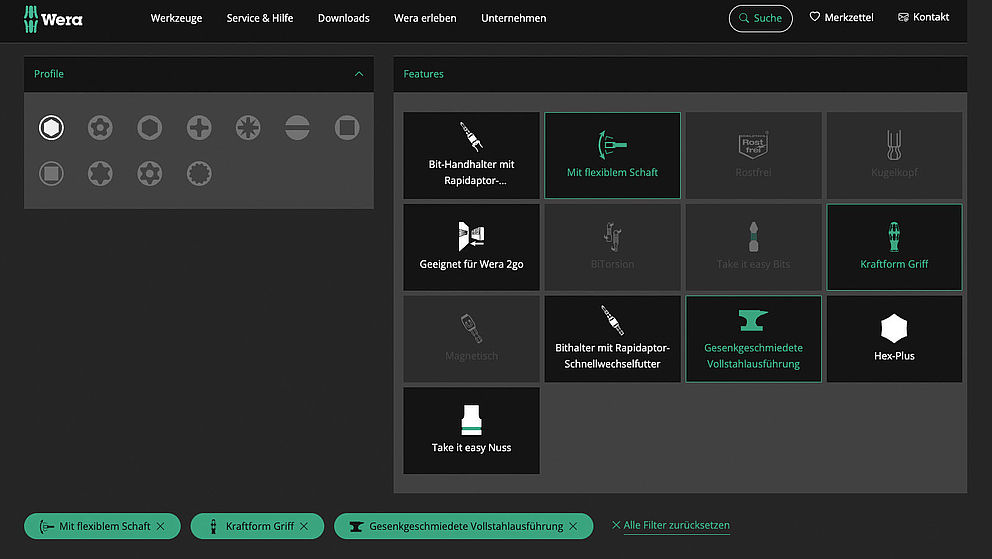This screenshot has height=559, width=992.
Task: Click the Features panel header
Action: [680, 74]
